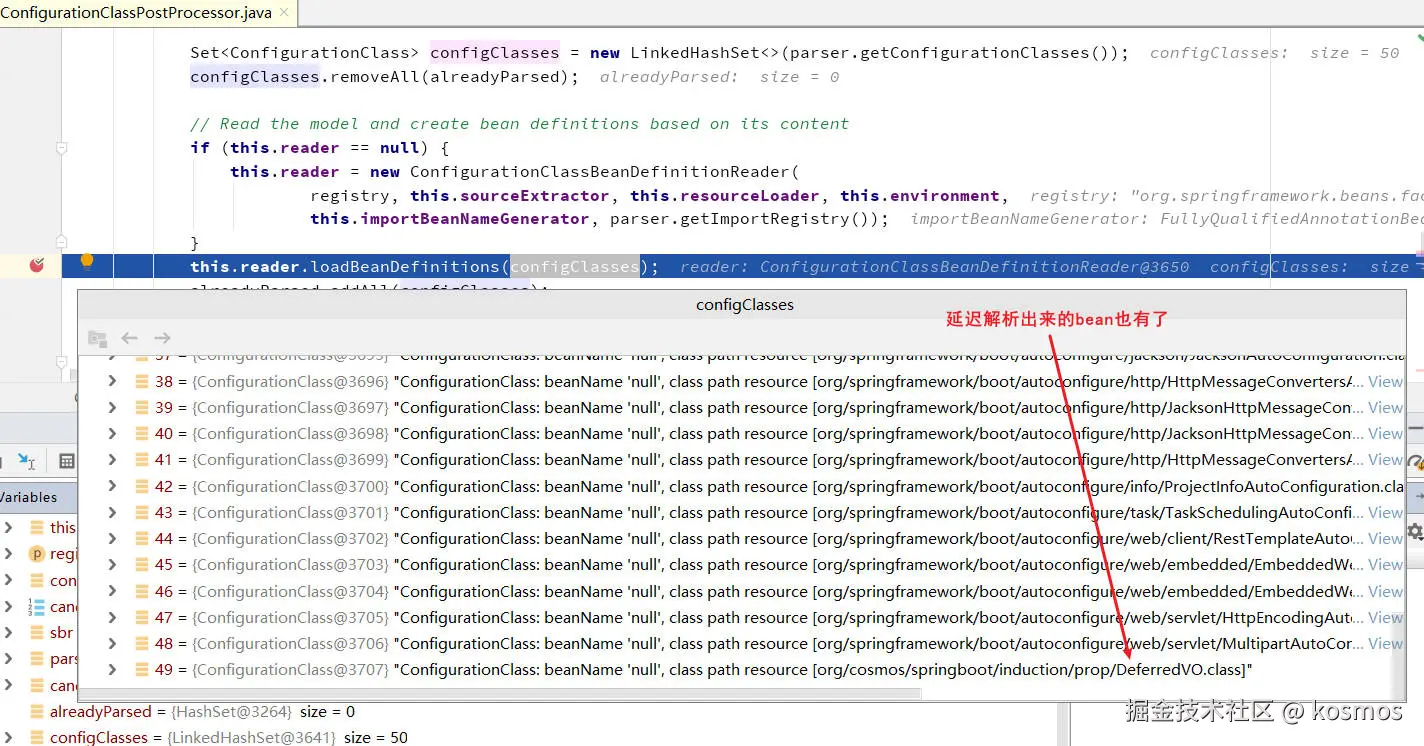
Task: Click the popup's horizontal scrollbar
Action: [x=500, y=692]
